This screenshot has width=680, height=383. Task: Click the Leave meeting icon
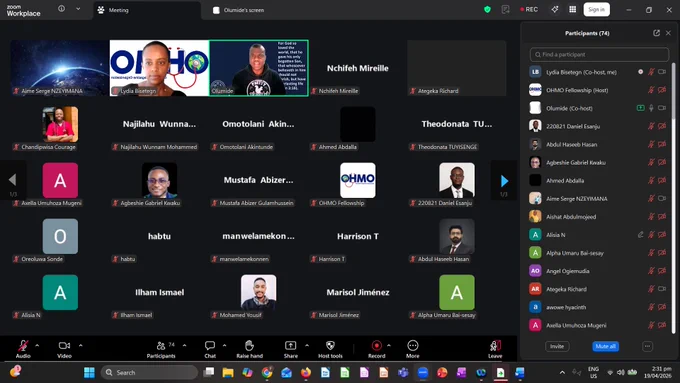point(495,346)
